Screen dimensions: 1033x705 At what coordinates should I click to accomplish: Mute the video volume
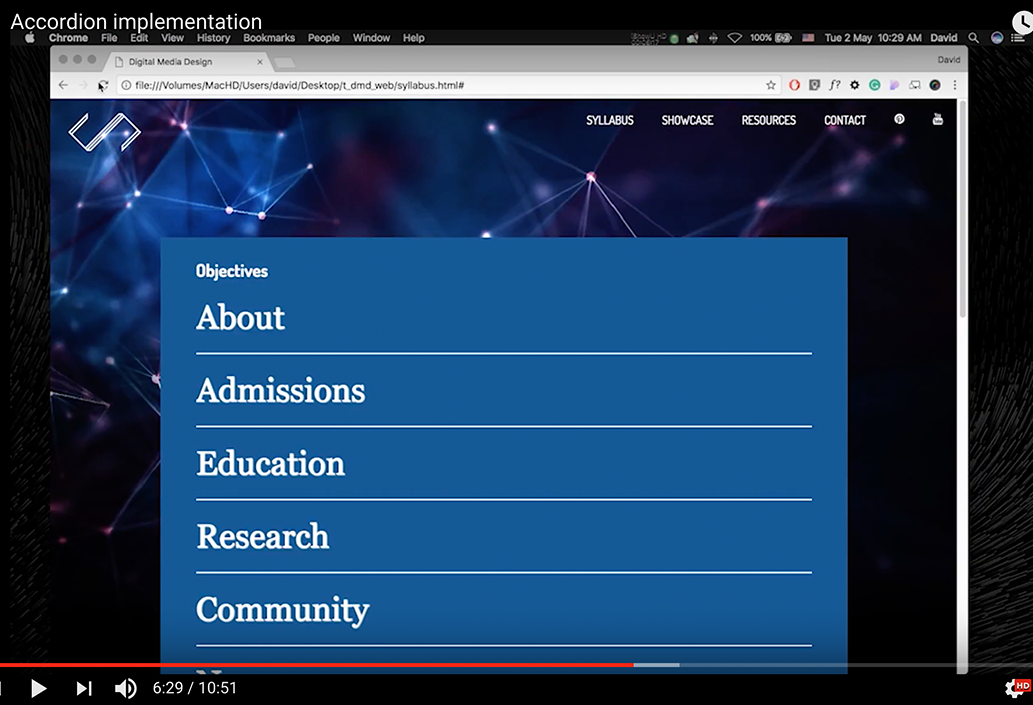[125, 688]
